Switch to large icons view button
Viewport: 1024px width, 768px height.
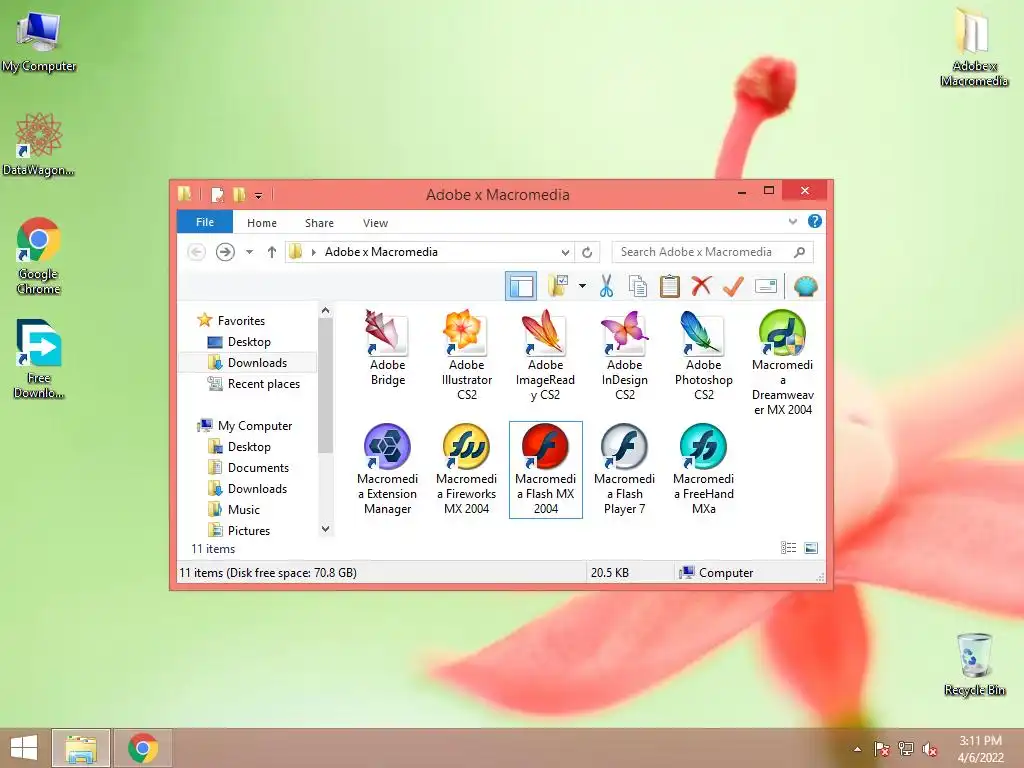[x=811, y=548]
